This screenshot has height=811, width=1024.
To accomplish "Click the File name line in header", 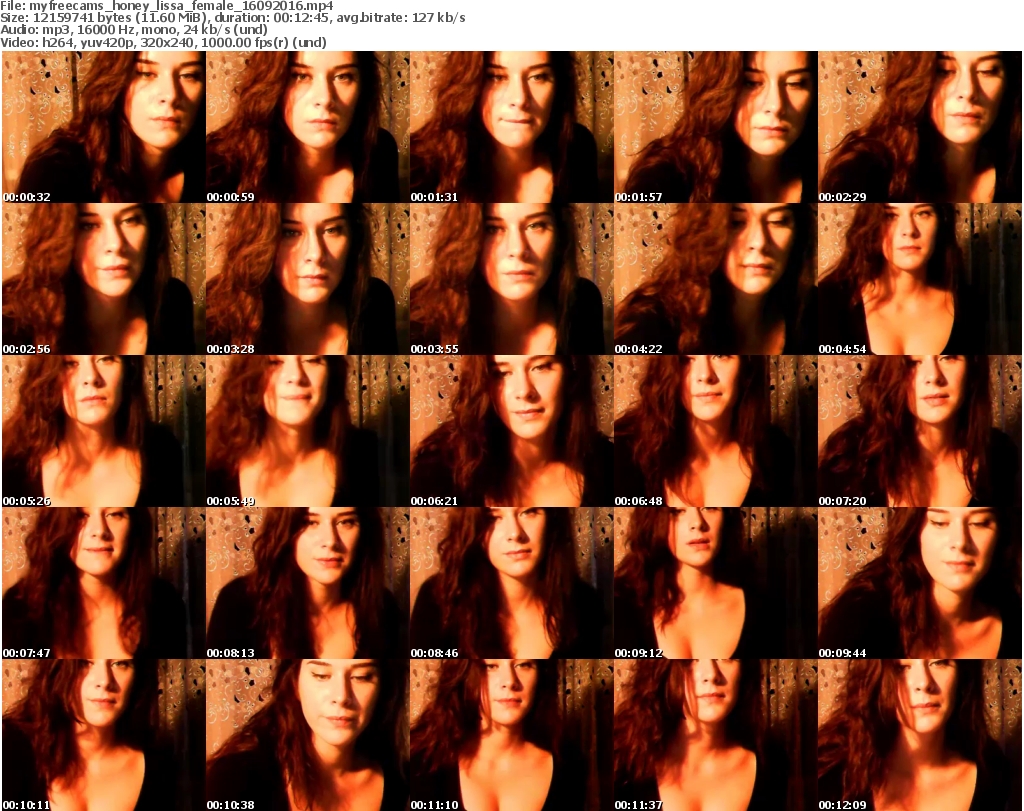I will [167, 6].
